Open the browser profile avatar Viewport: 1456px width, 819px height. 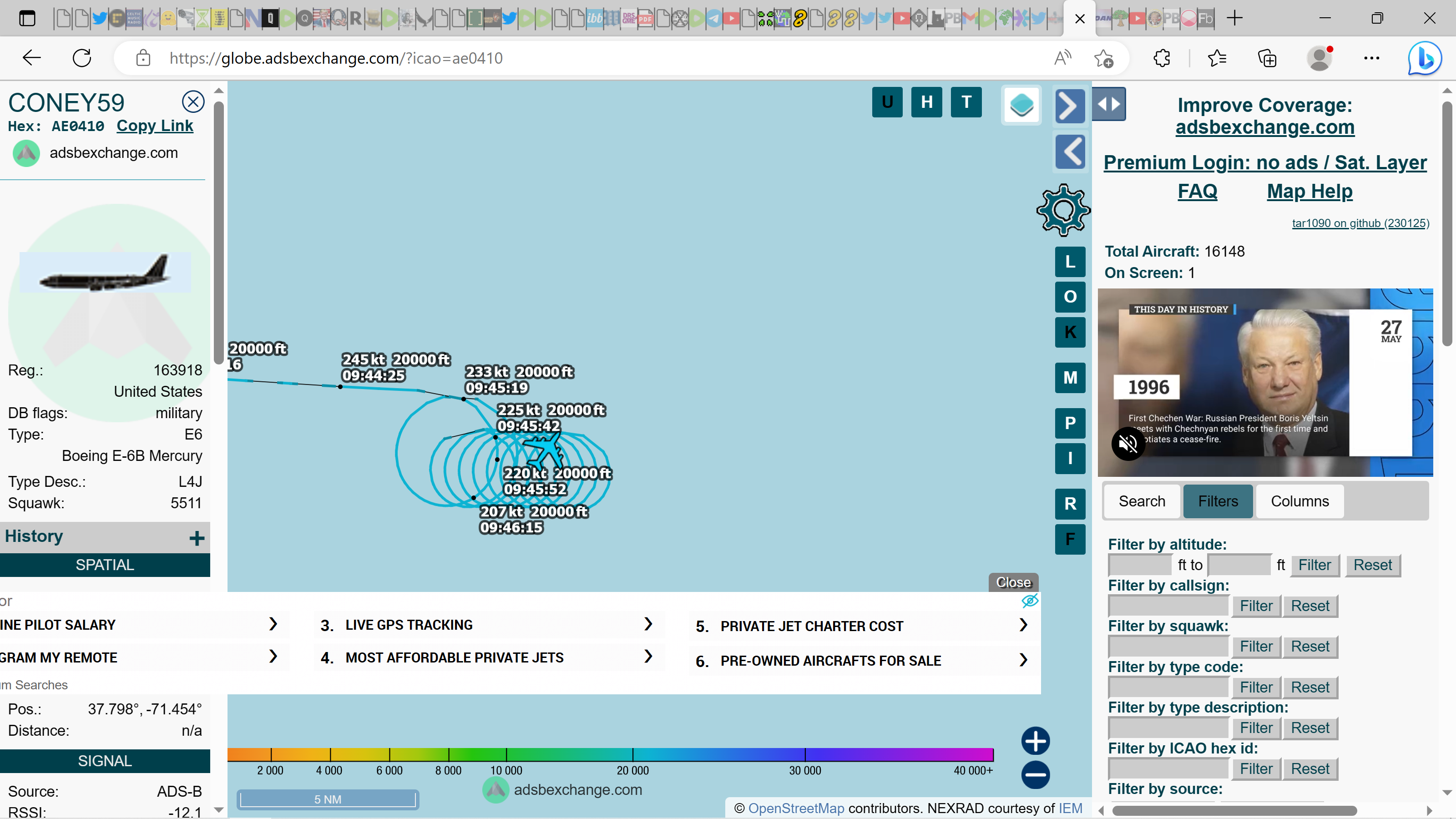[1320, 58]
